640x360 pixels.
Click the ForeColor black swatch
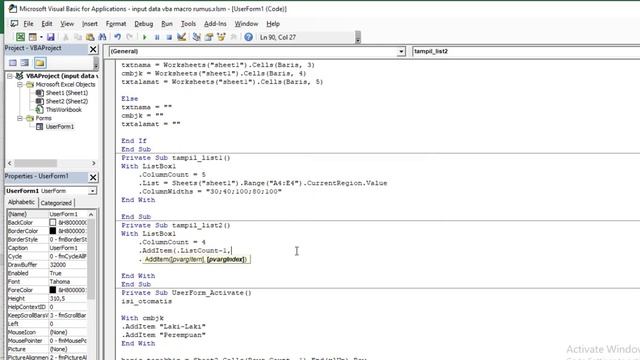click(x=53, y=290)
